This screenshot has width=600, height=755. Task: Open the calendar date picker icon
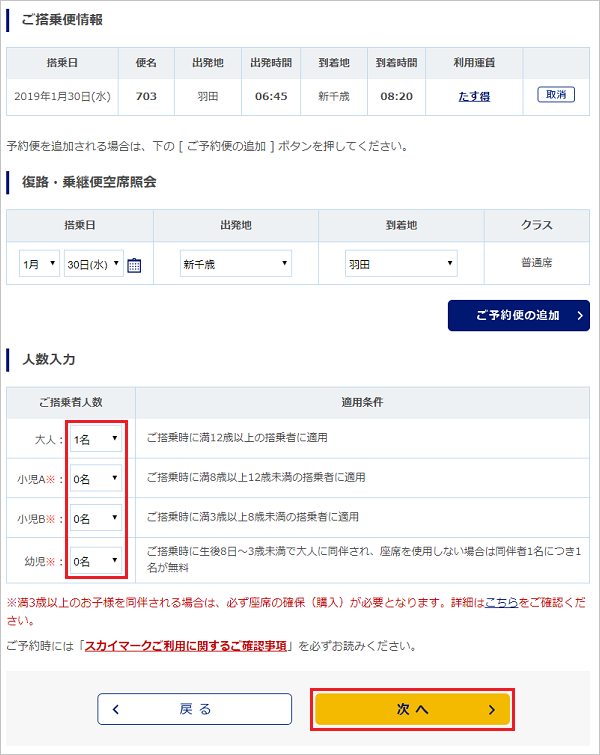click(135, 266)
